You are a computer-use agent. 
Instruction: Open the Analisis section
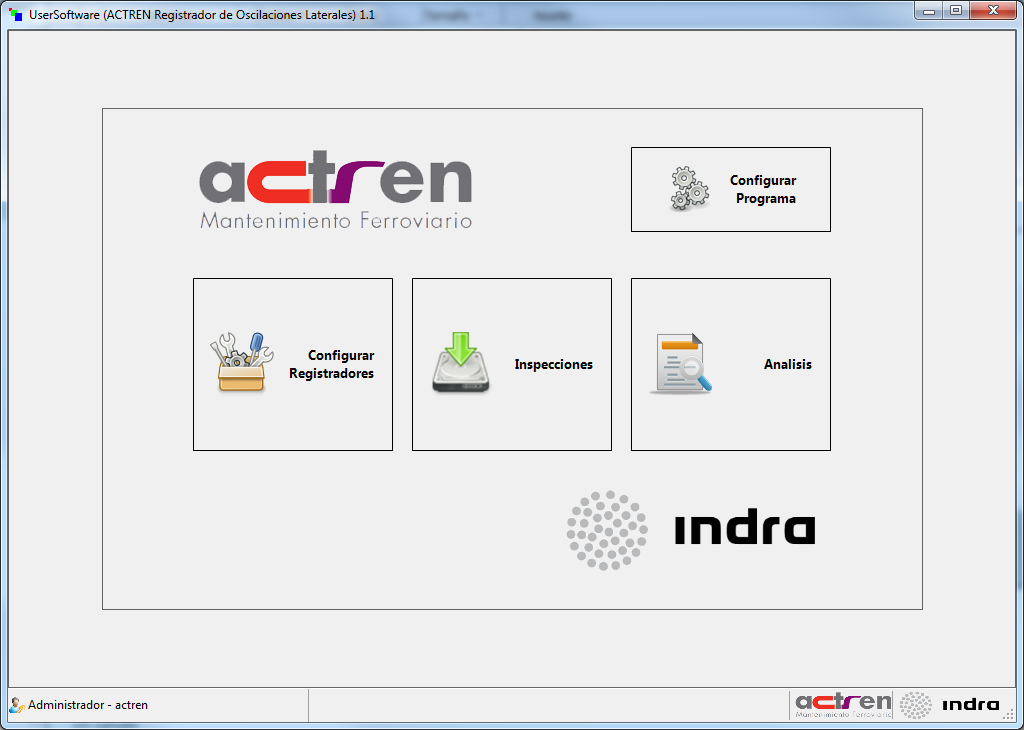[x=731, y=364]
